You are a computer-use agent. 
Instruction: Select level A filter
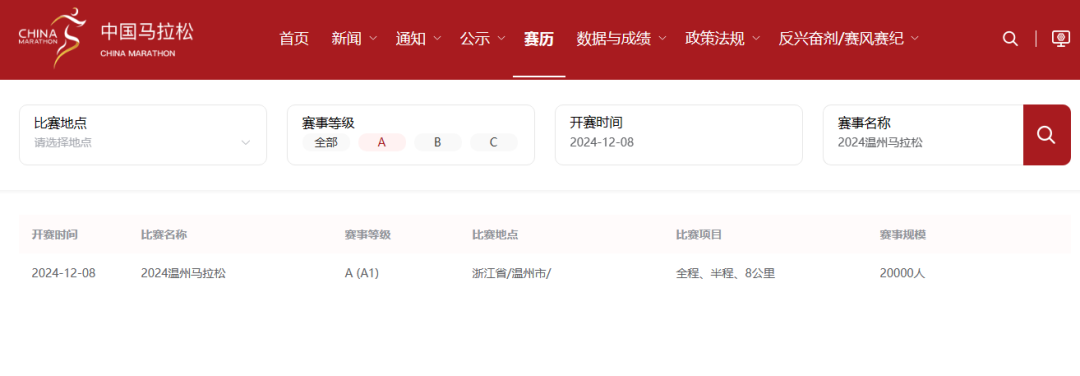(x=382, y=143)
